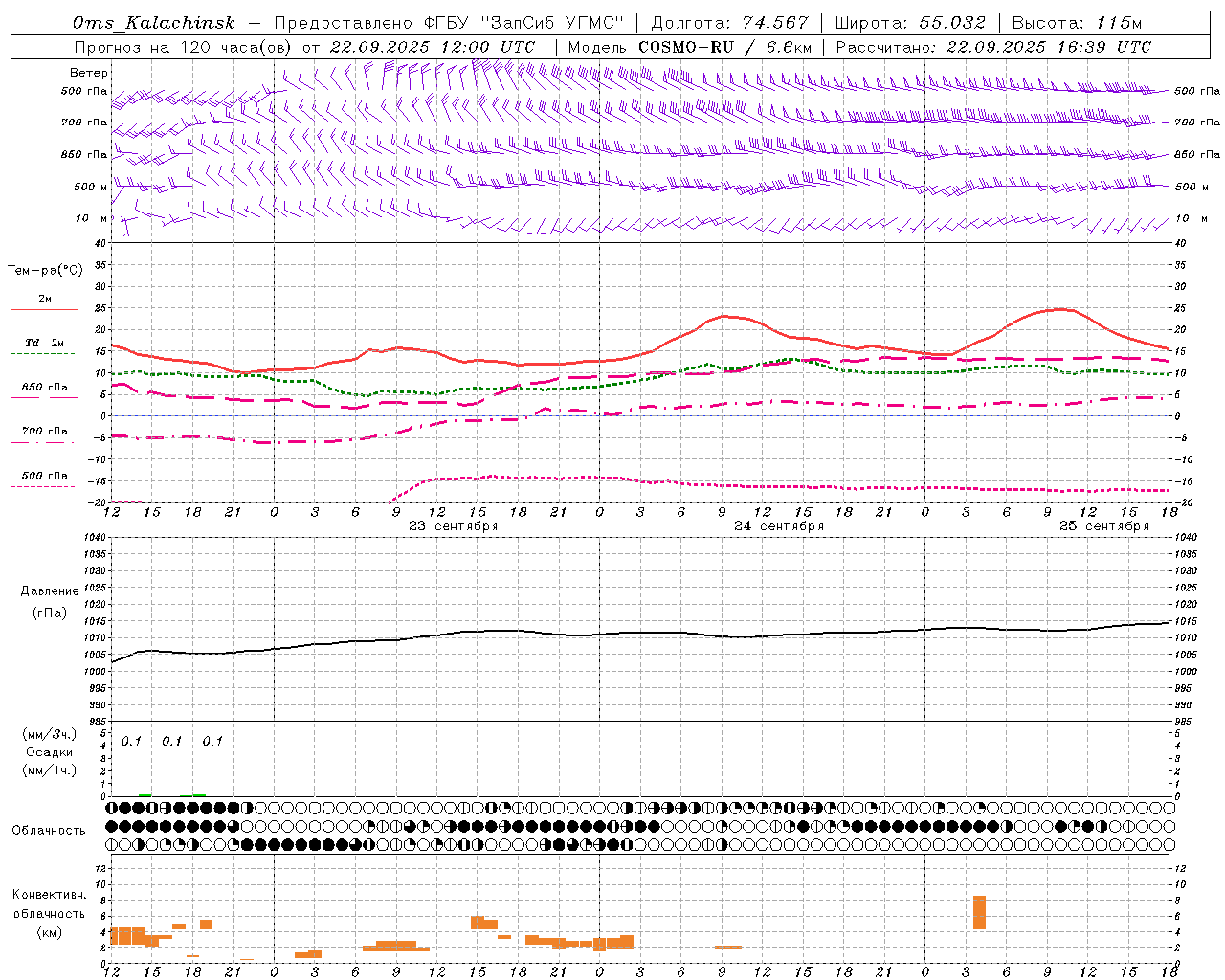Click the 'Высота: 115м' header field
Image resolution: width=1225 pixels, height=980 pixels.
click(1077, 23)
